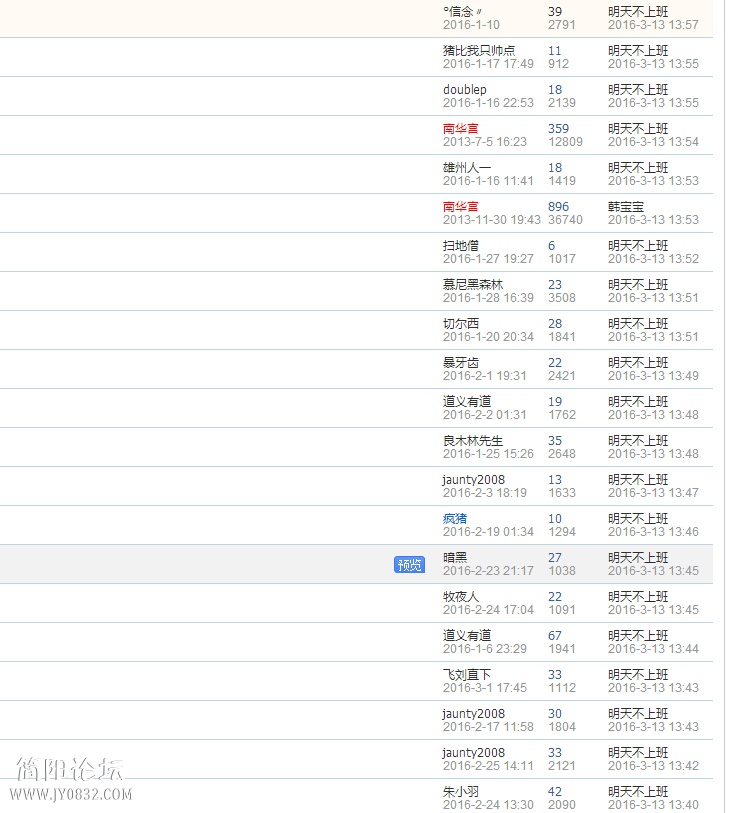Viewport: 732px width, 813px height.
Task: Open author 朱小羽 profile
Action: click(460, 791)
